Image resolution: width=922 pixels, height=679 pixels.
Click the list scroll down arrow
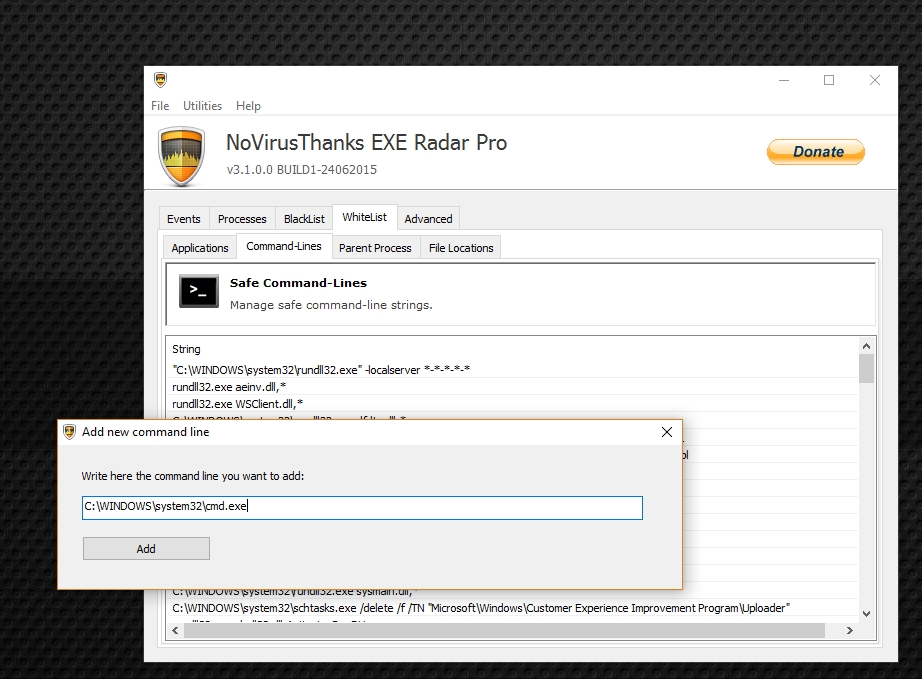coord(866,614)
